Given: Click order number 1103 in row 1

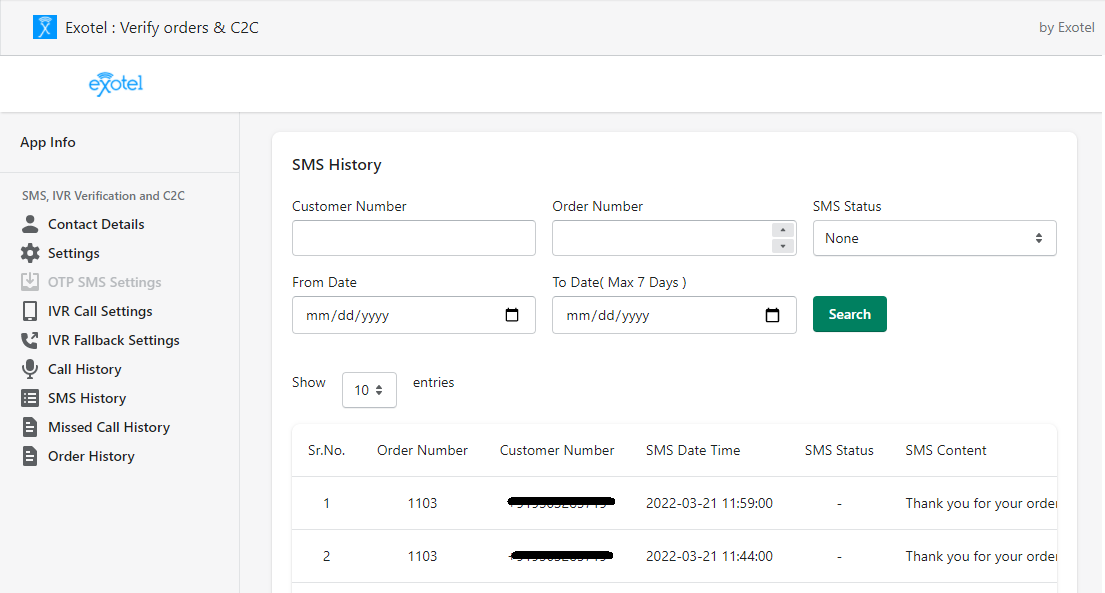Looking at the screenshot, I should tap(422, 503).
